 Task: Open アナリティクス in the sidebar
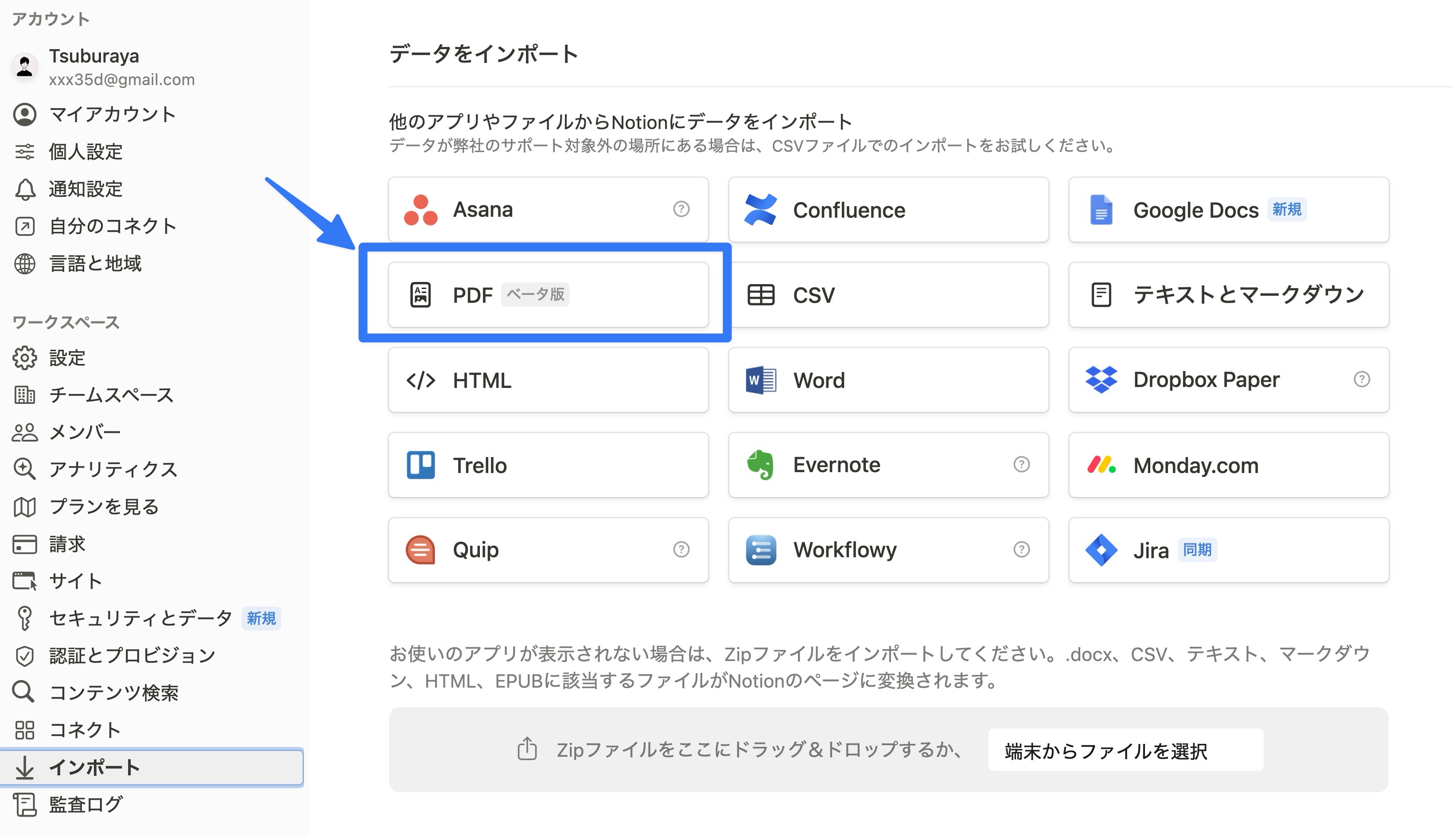coord(152,469)
